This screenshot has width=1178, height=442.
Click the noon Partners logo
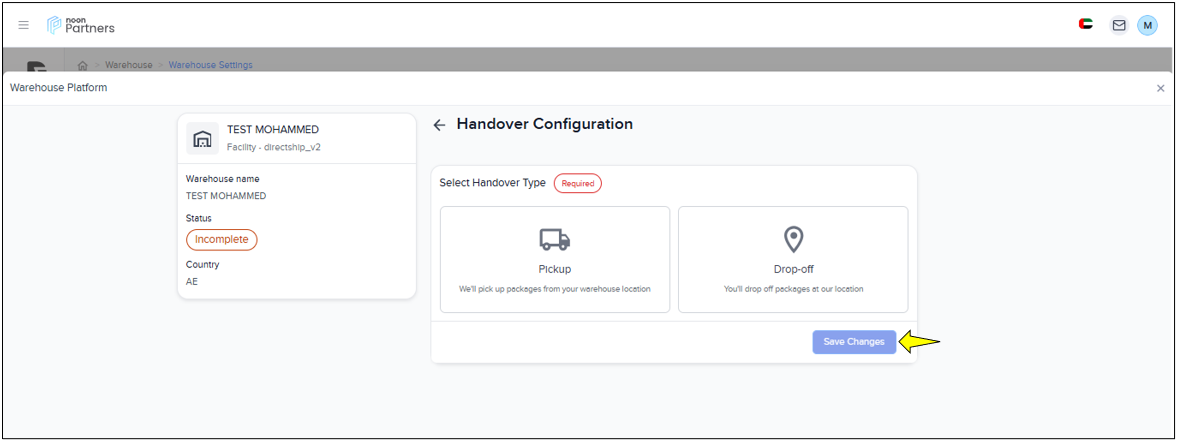80,26
